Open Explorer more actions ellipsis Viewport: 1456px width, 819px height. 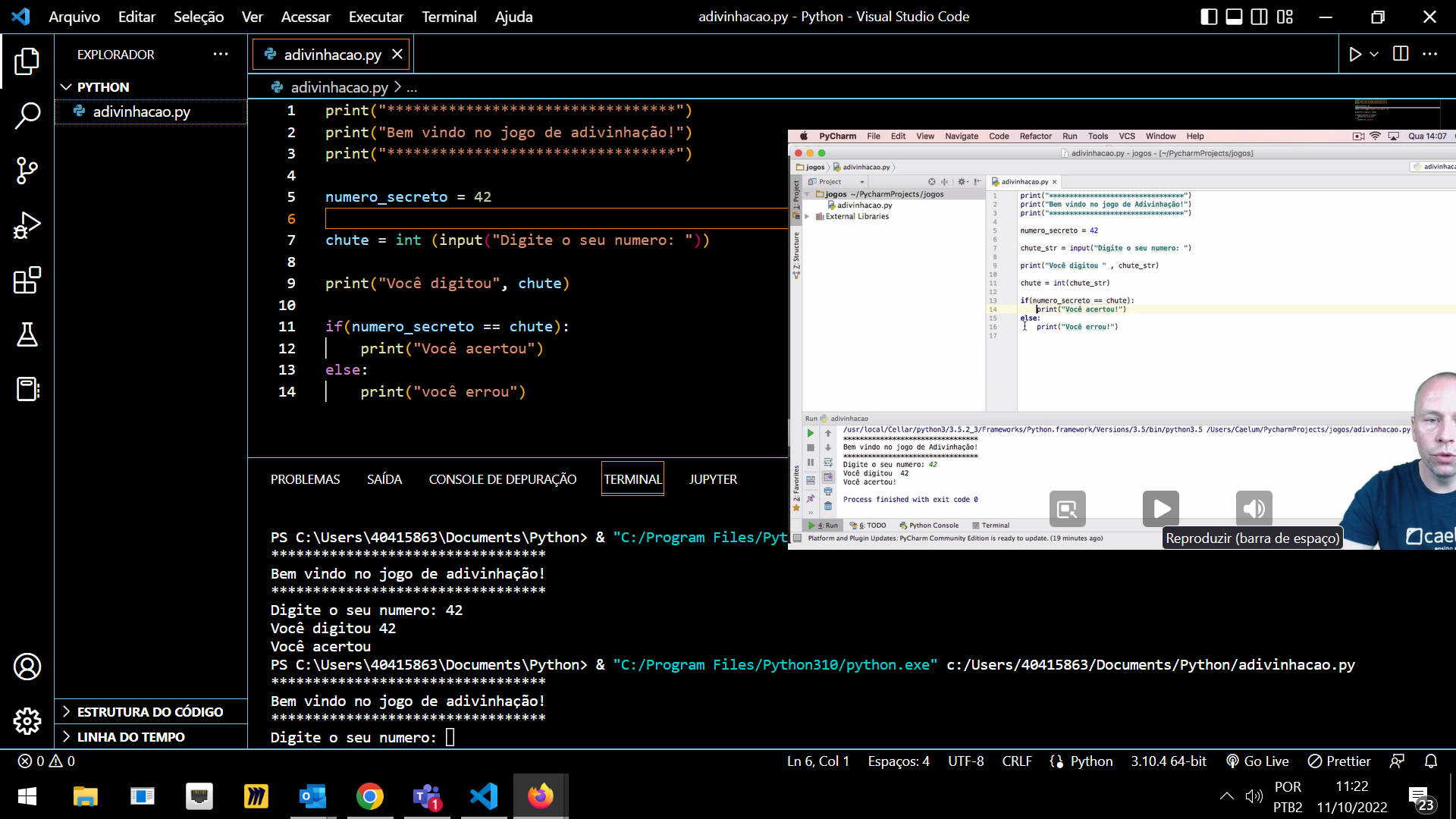[221, 54]
